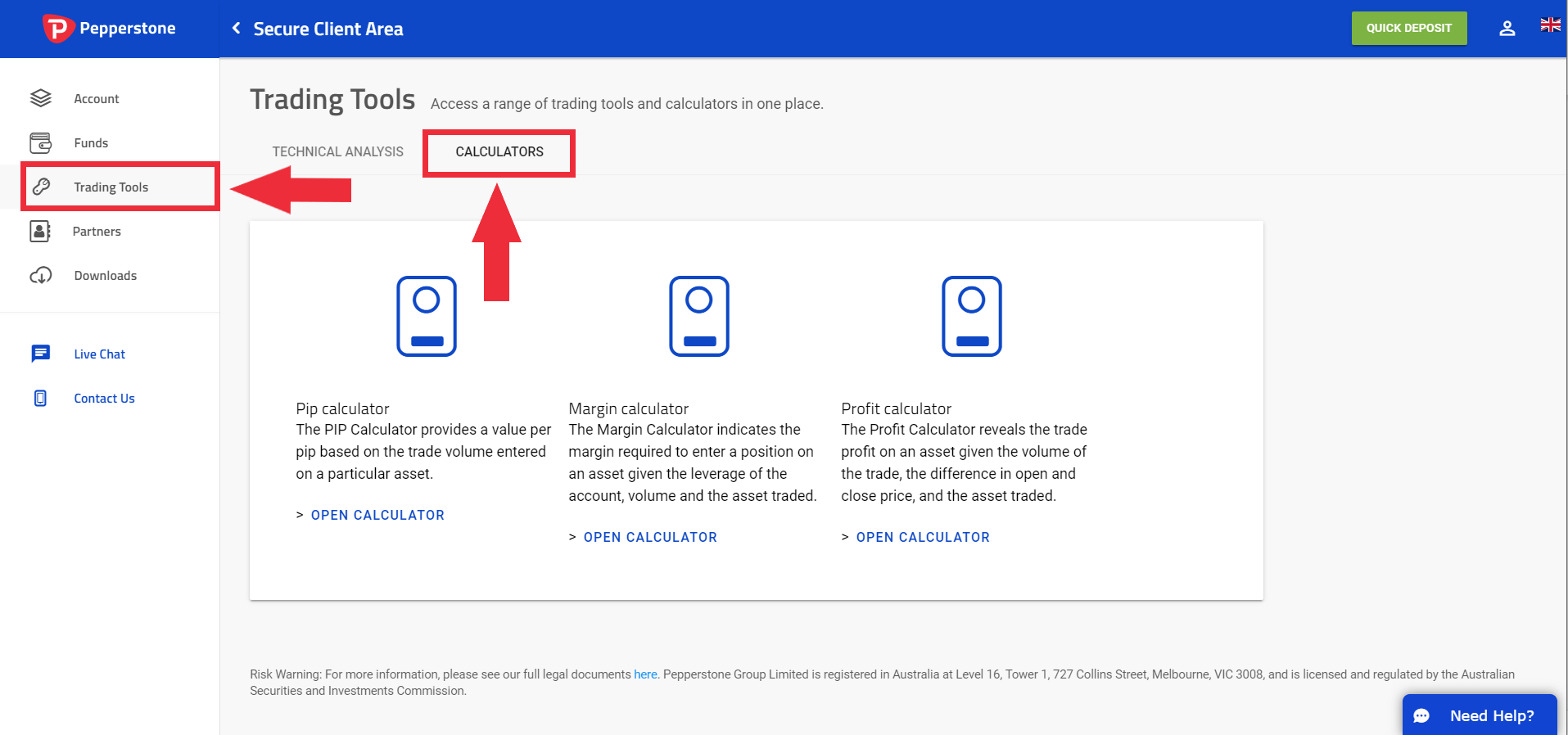
Task: Click the Pepperstone brand name text
Action: coord(128,28)
